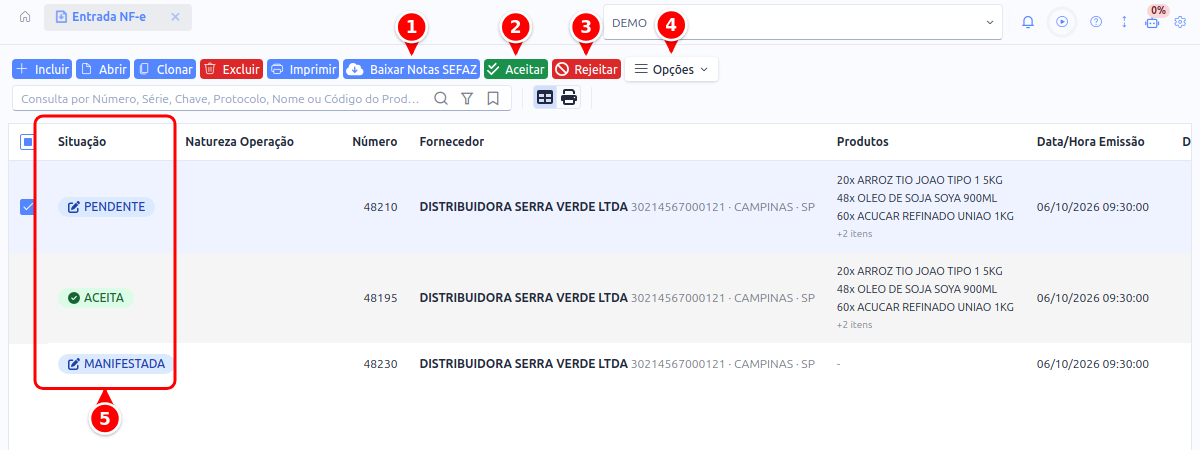Click the Produtos column header
1200x450 pixels.
[863, 142]
